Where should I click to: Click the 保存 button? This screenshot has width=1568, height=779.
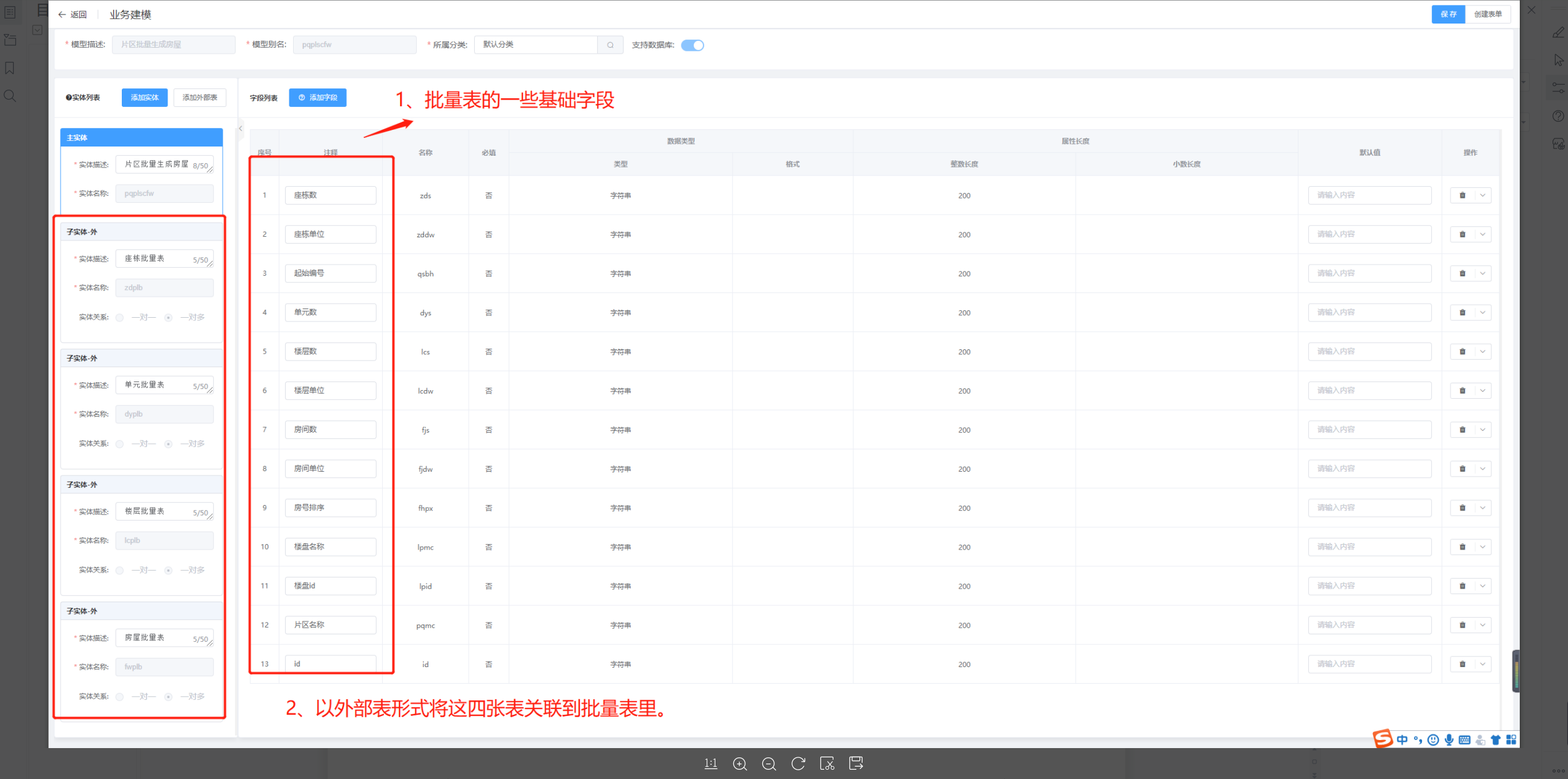(x=1447, y=14)
